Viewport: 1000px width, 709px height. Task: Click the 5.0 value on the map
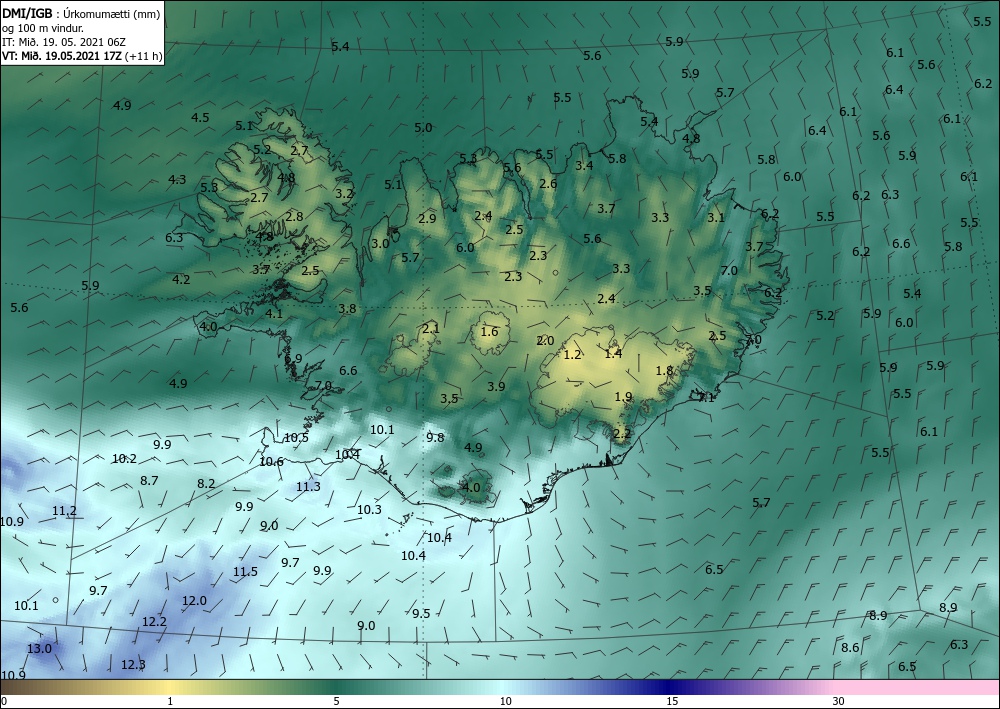[x=423, y=128]
